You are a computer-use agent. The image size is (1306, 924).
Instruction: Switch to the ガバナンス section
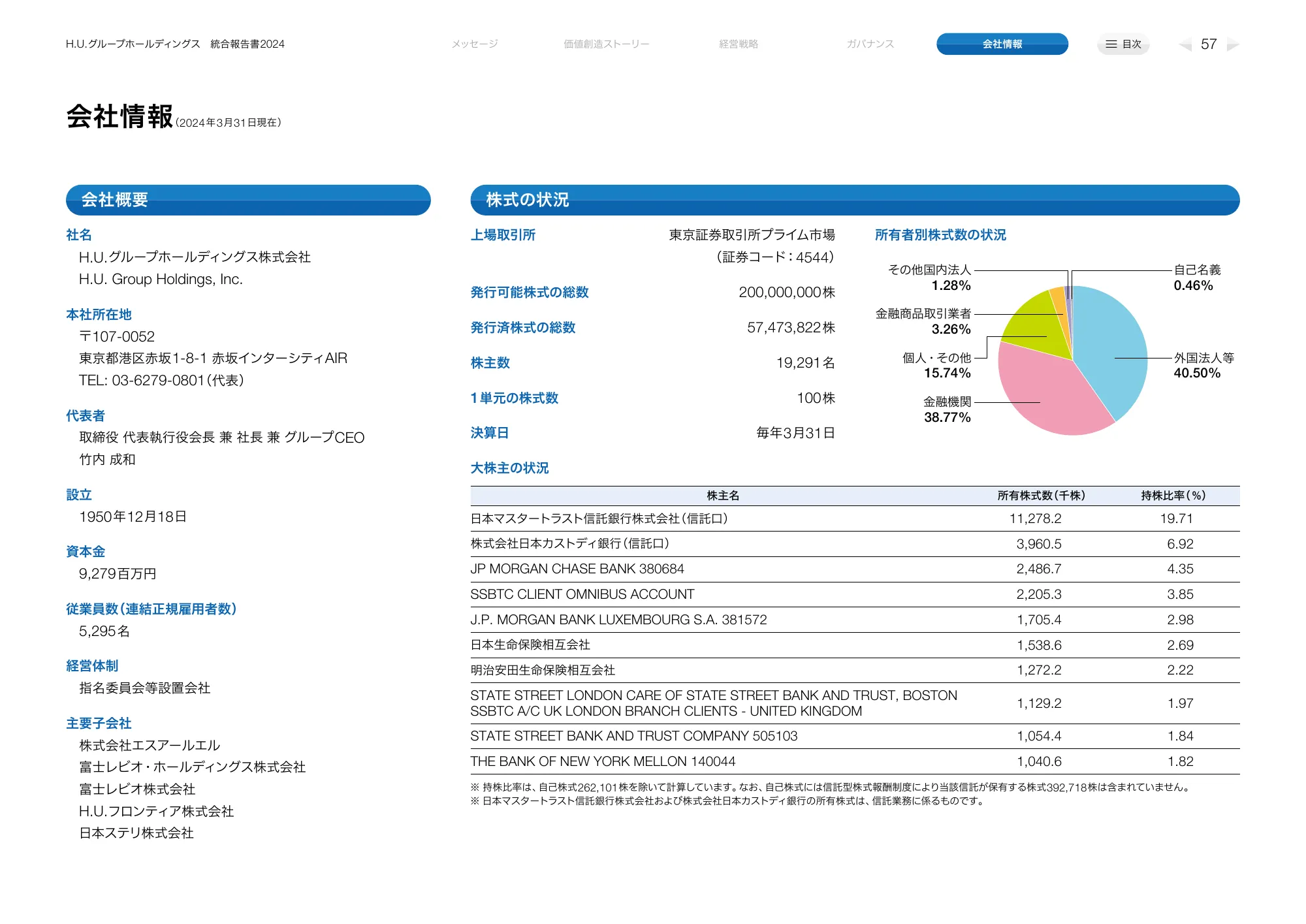click(869, 44)
